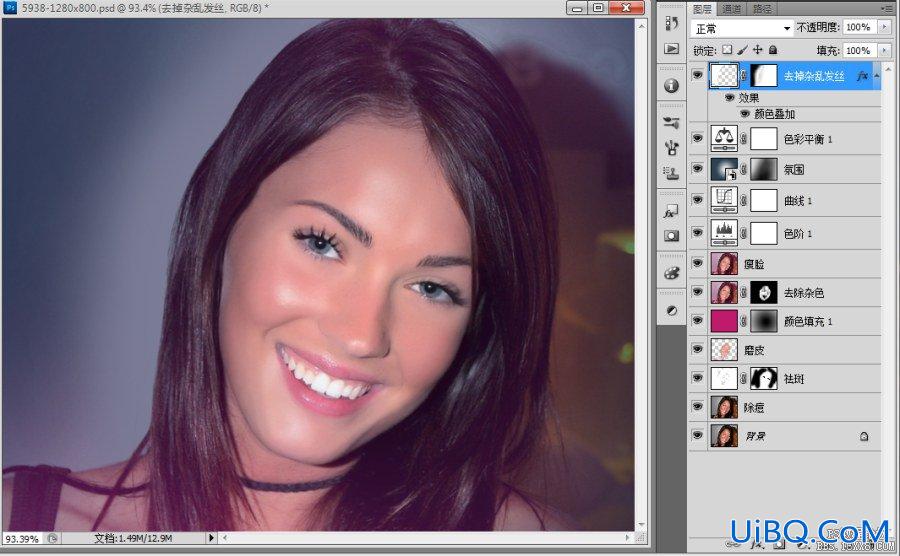Open the Color palette panel icon
This screenshot has height=556, width=900.
pyautogui.click(x=672, y=273)
